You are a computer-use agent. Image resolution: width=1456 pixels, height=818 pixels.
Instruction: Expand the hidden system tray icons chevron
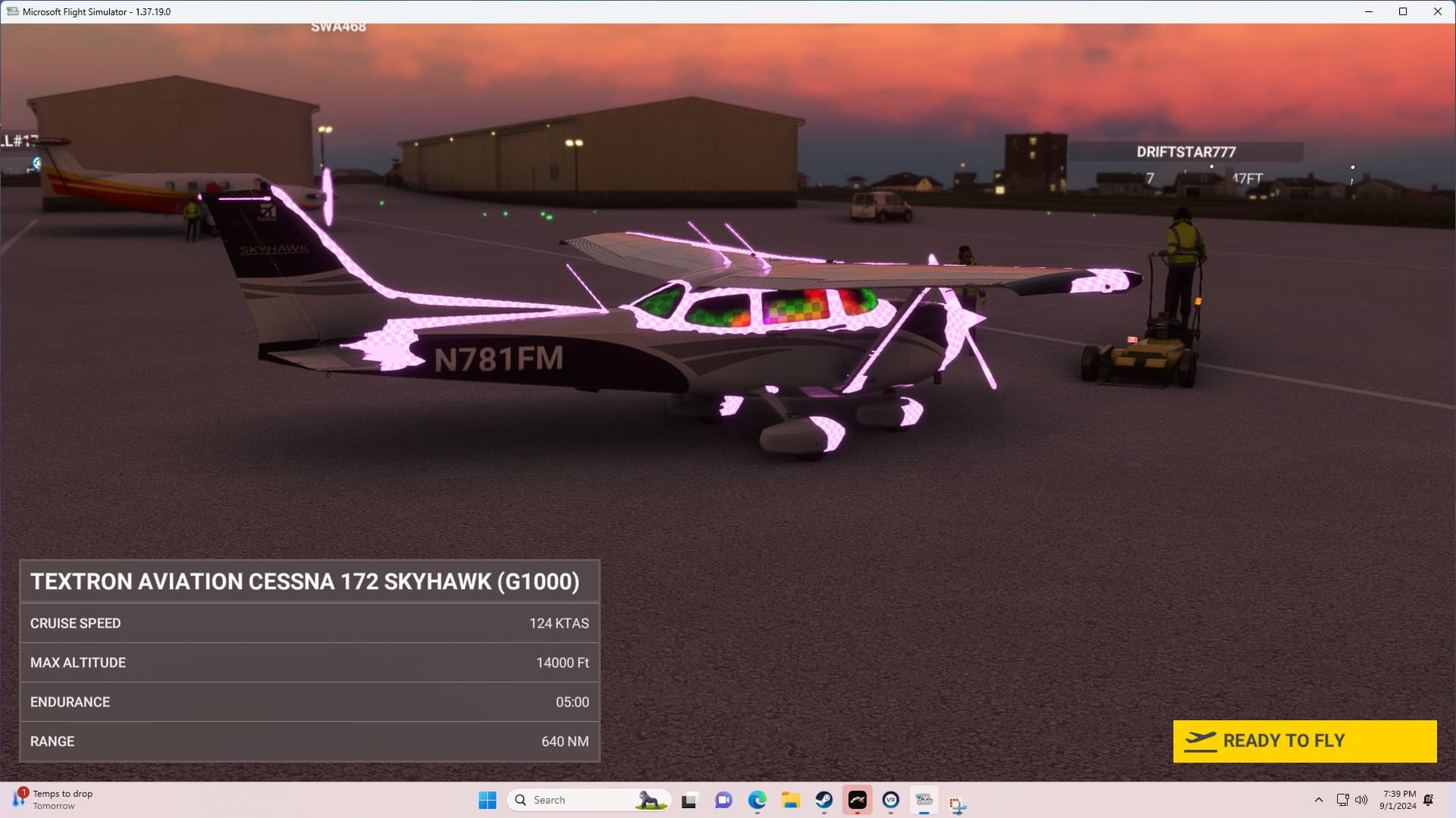pyautogui.click(x=1319, y=799)
